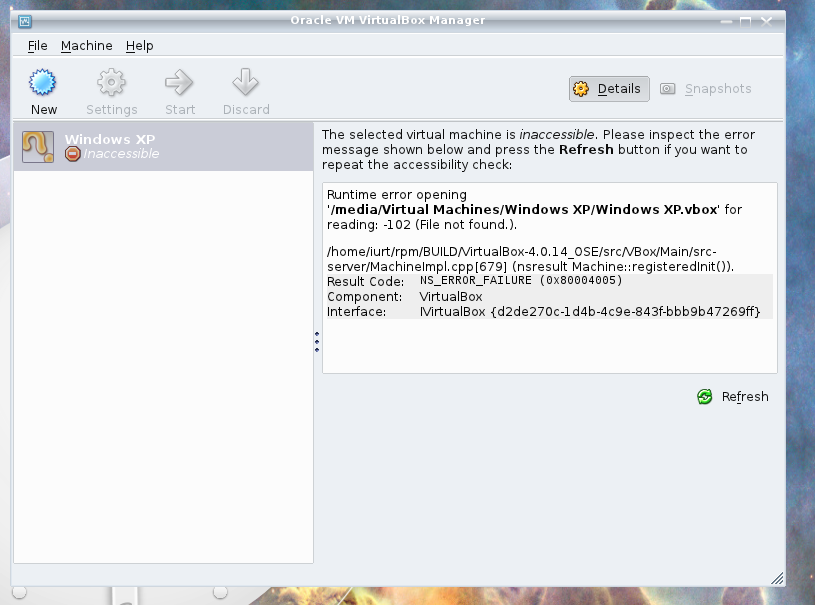
Task: Select the Windows XP machine name
Action: [x=110, y=139]
